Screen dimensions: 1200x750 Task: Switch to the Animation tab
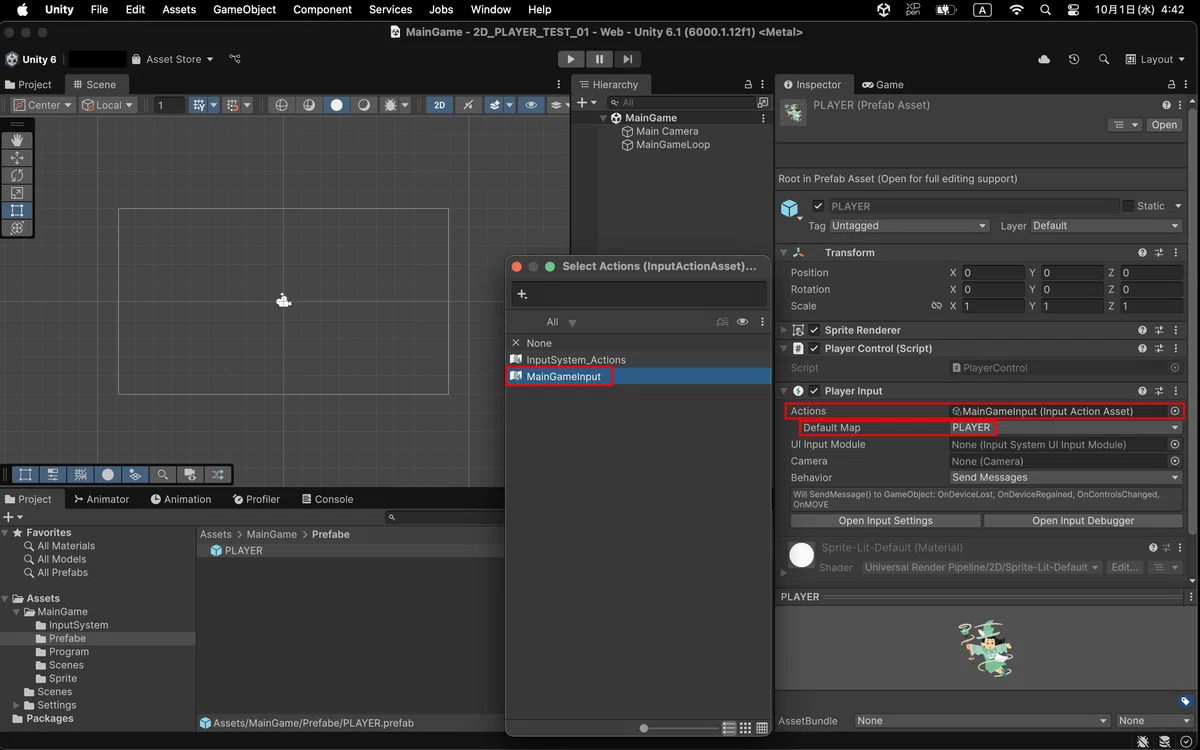pos(181,499)
